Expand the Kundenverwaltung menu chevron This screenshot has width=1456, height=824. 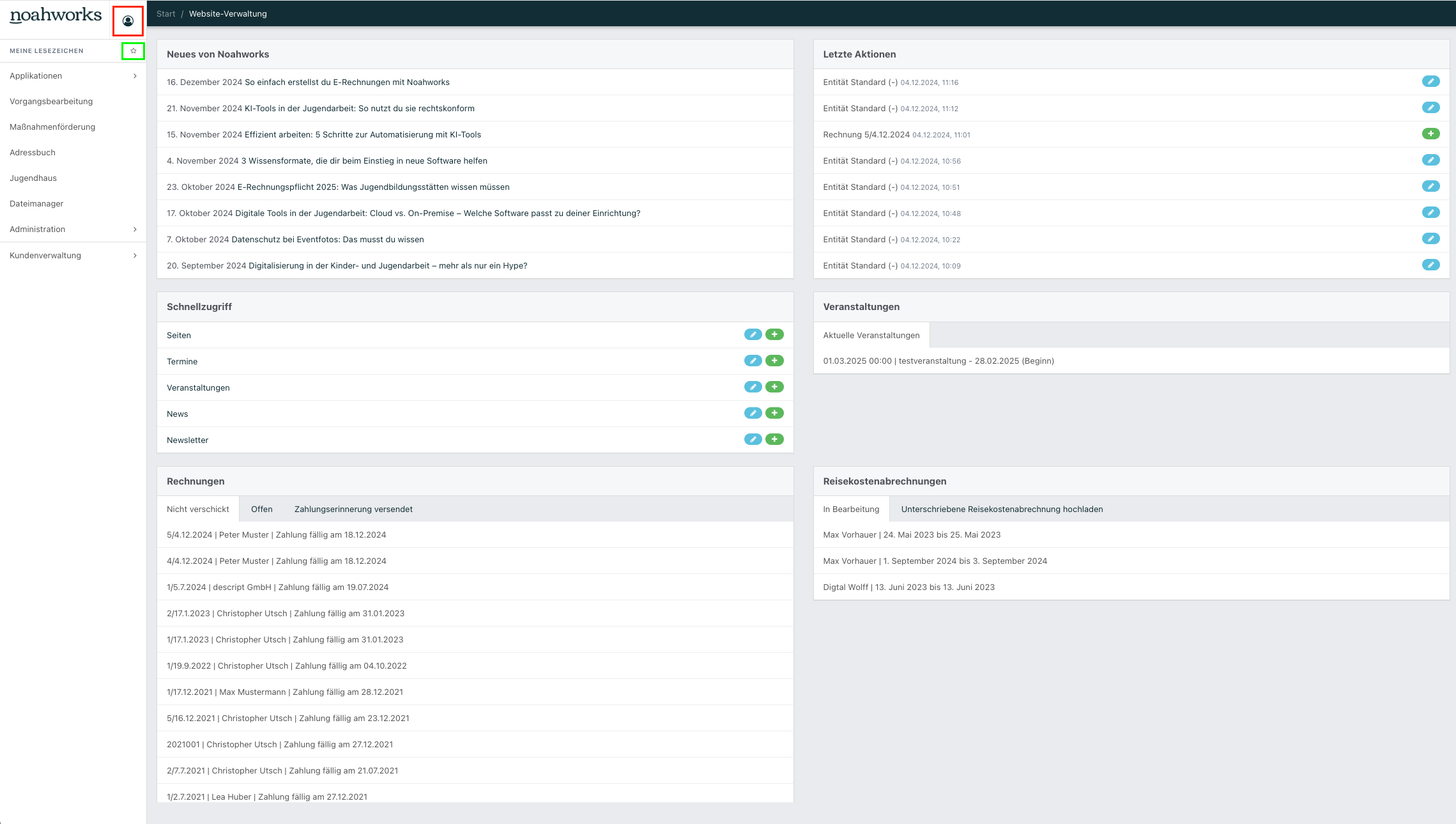tap(135, 256)
